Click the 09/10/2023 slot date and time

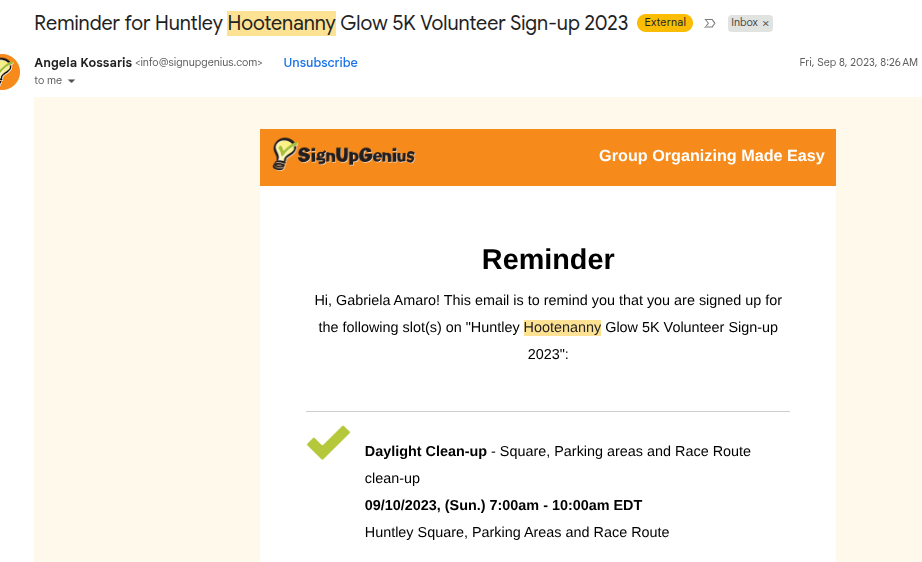(503, 505)
